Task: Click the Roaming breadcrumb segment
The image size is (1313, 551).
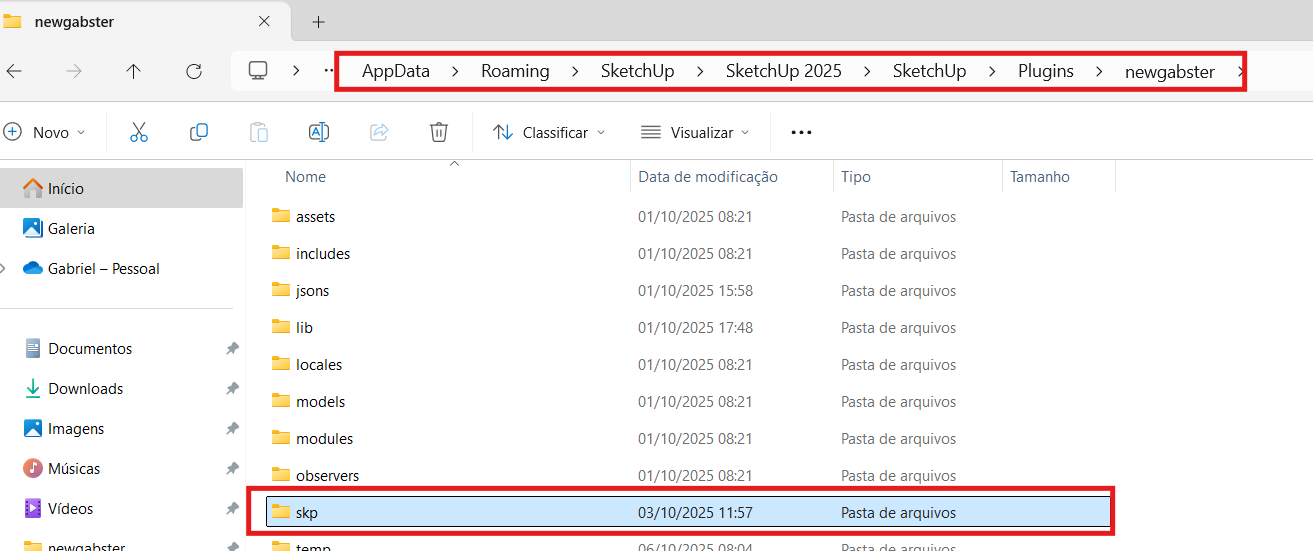Action: pos(515,71)
